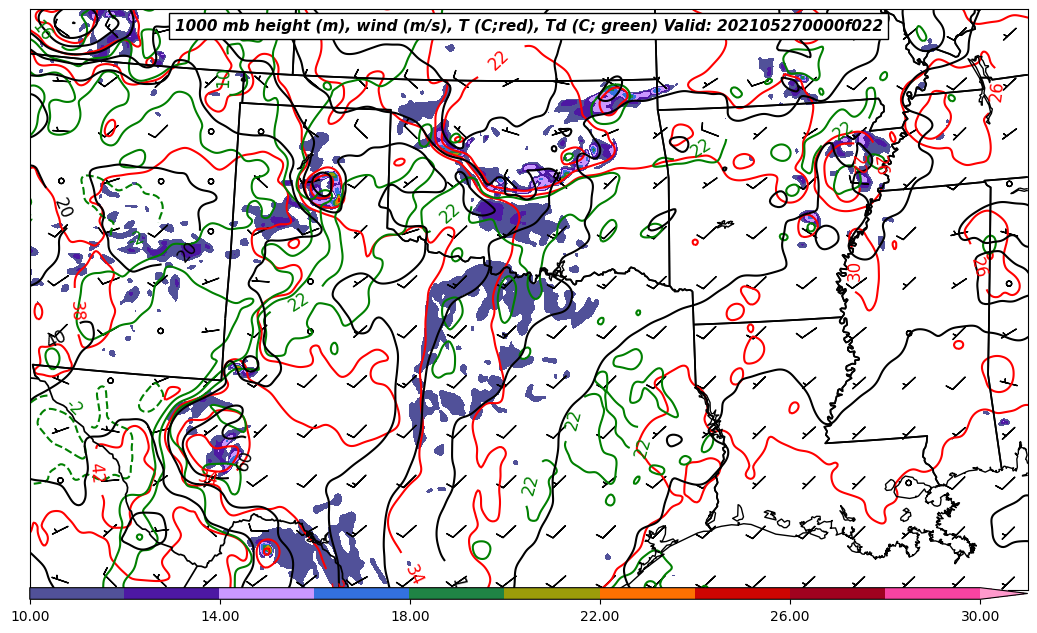The height and width of the screenshot is (633, 1037).
Task: Click the pink arrow tip of colorbar
Action: click(x=1002, y=593)
